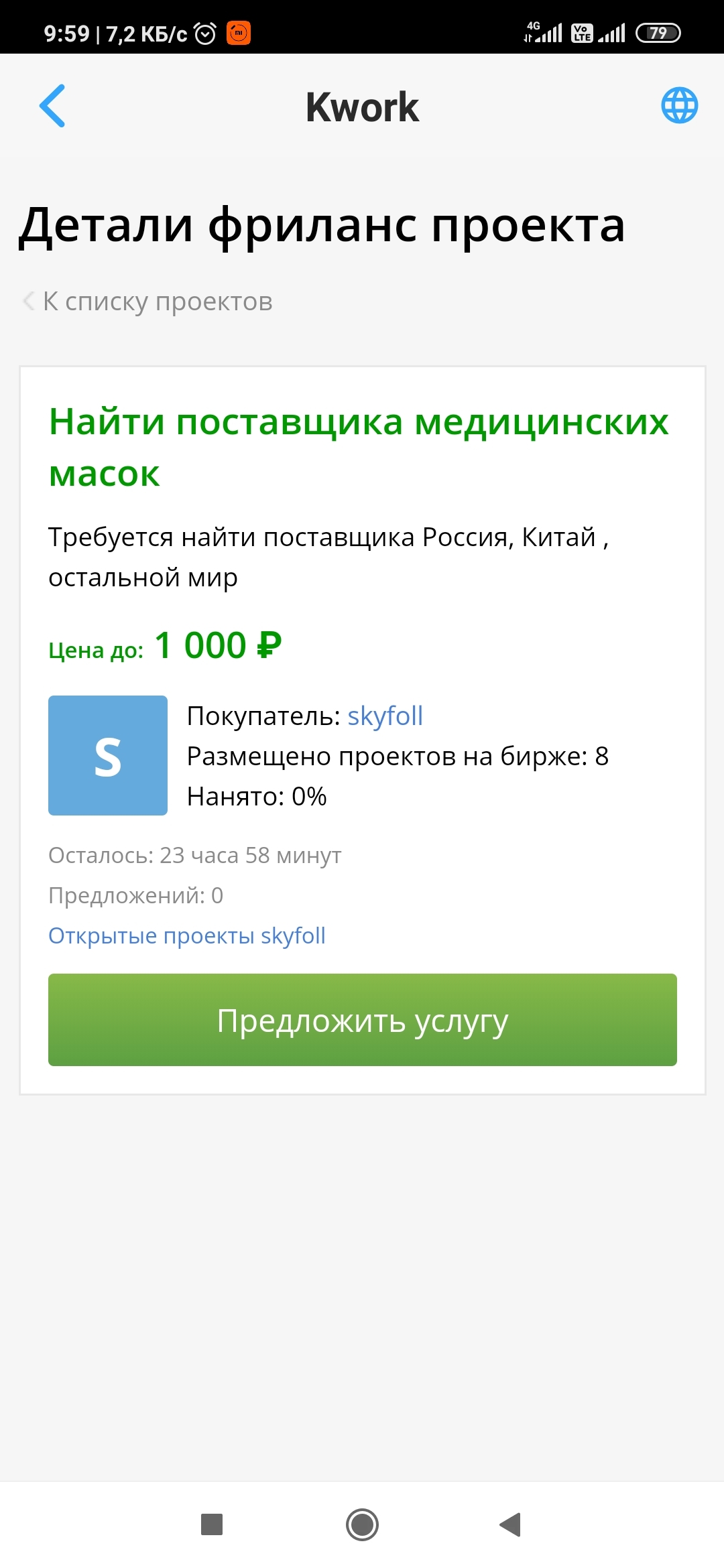Open "Открытые проекты skyfoll" link
The image size is (724, 1568).
[186, 935]
